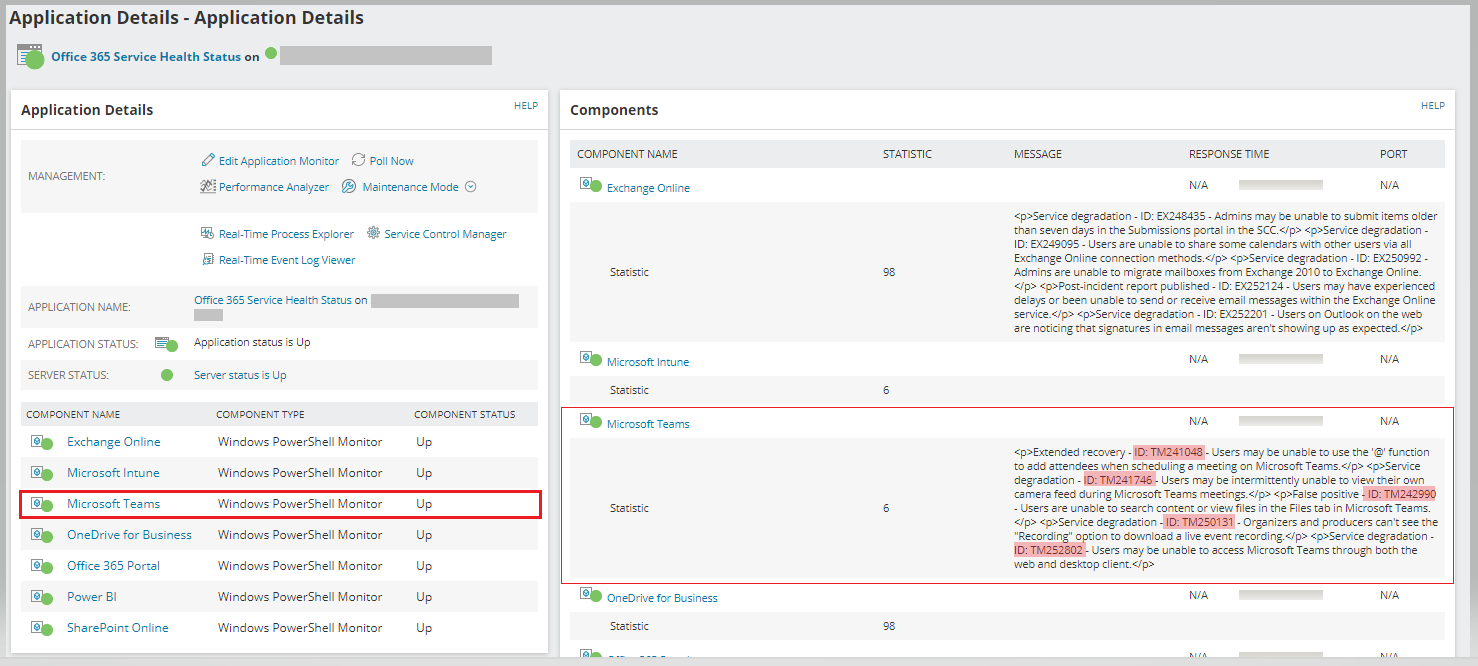The width and height of the screenshot is (1478, 666).
Task: Click the Real-Time Event Log Viewer icon
Action: coord(208,259)
